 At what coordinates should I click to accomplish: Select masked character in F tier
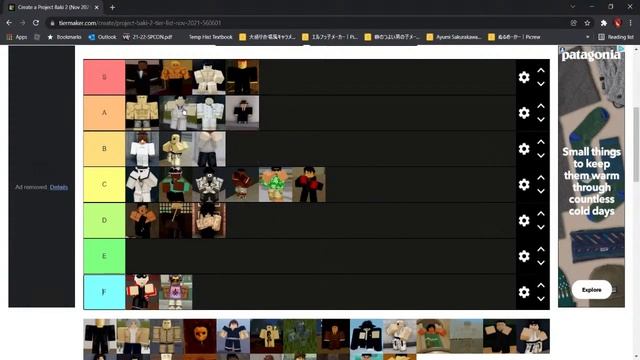point(142,292)
